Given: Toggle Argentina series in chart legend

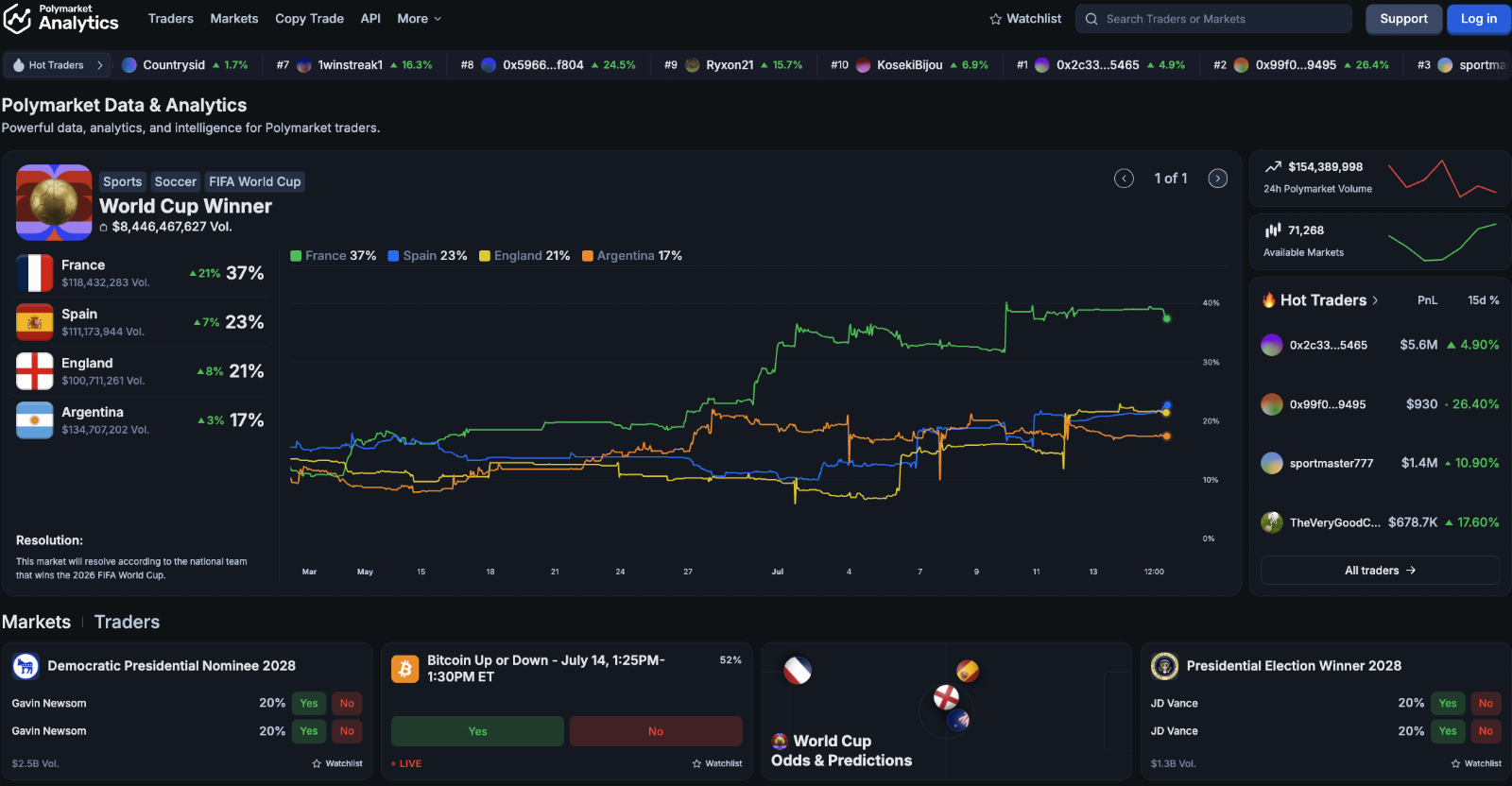Looking at the screenshot, I should pos(632,256).
